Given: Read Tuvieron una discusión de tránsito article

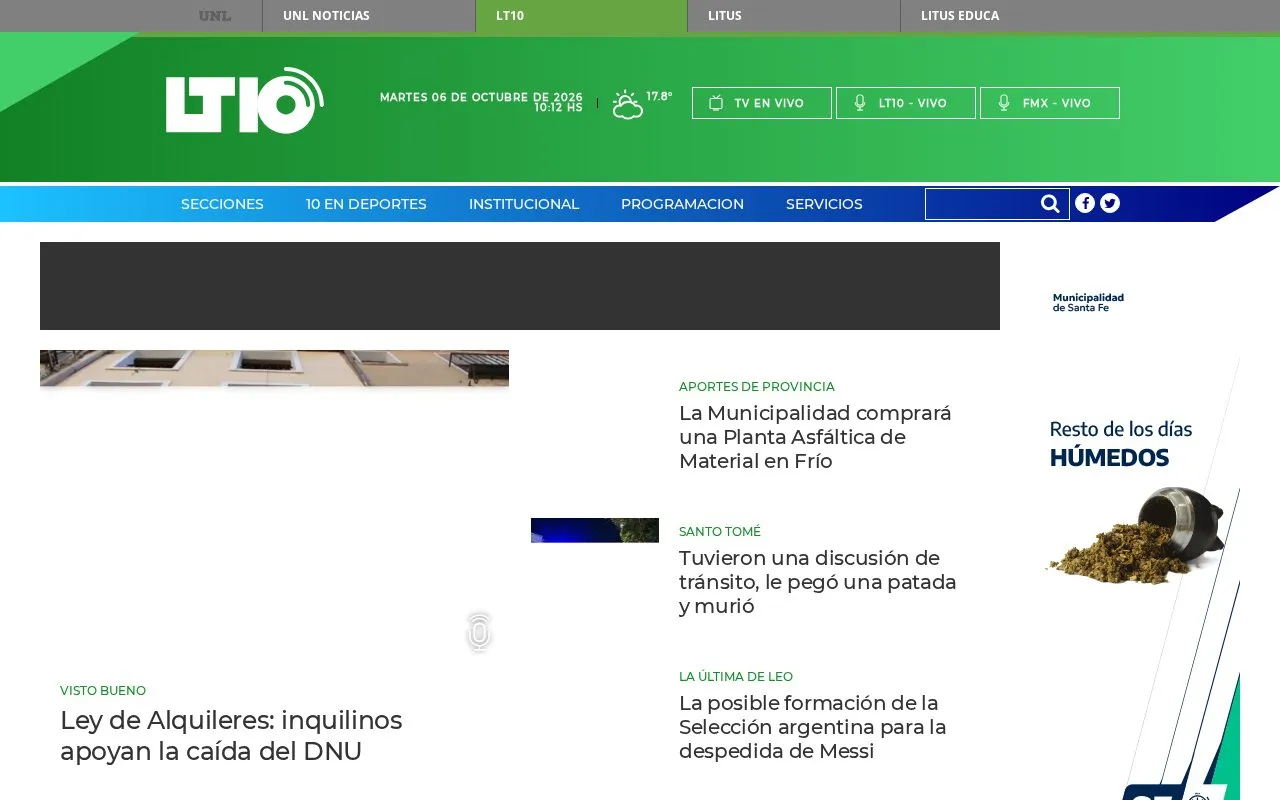Looking at the screenshot, I should [x=818, y=582].
